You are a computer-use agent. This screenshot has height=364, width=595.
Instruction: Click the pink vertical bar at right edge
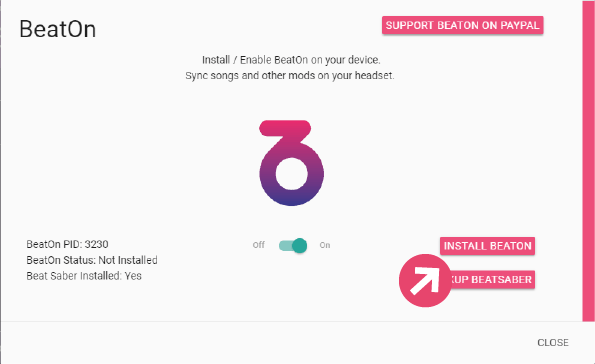[589, 161]
